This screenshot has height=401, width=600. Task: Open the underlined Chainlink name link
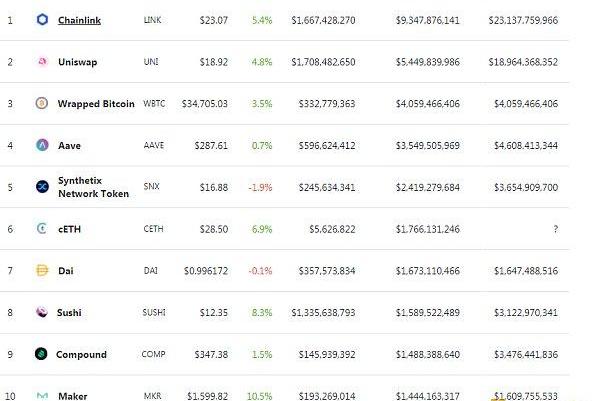tap(79, 20)
